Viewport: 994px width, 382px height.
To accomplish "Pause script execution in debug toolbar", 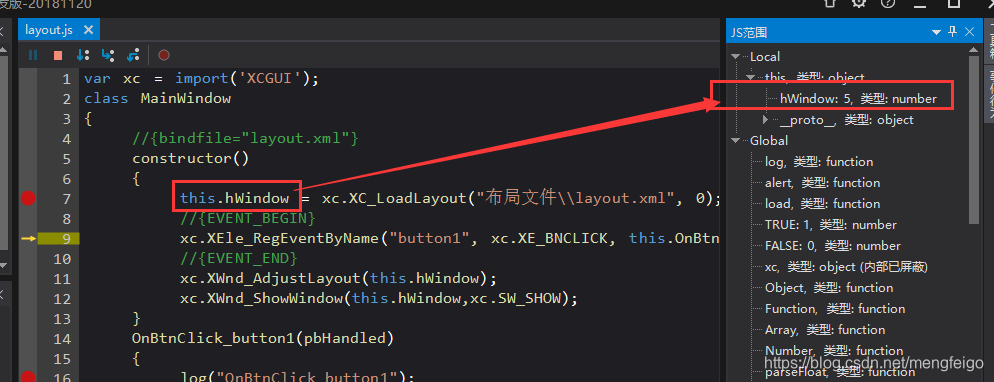I will click(33, 55).
